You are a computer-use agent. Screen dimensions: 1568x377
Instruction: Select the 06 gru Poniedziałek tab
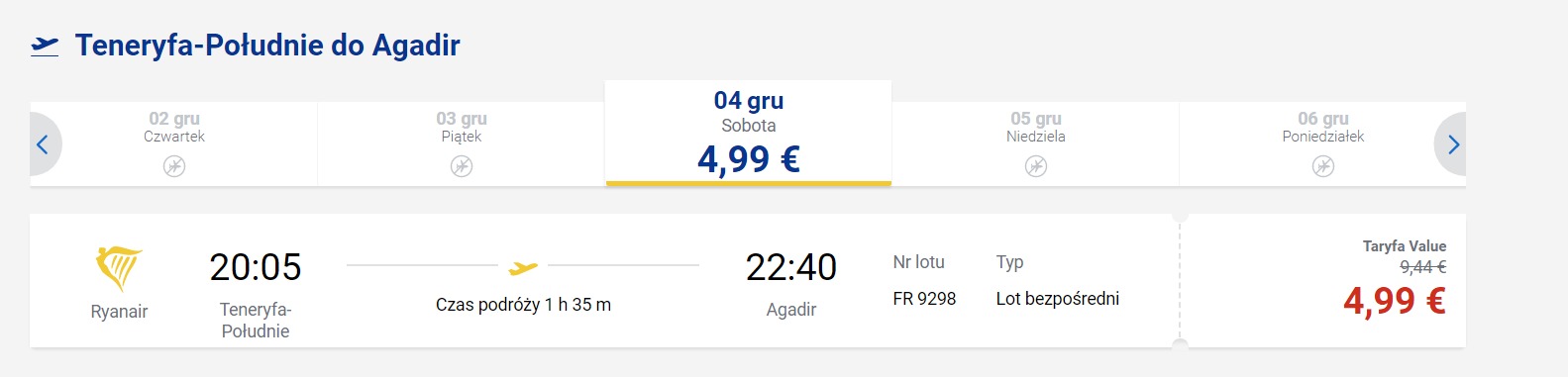click(x=1323, y=143)
